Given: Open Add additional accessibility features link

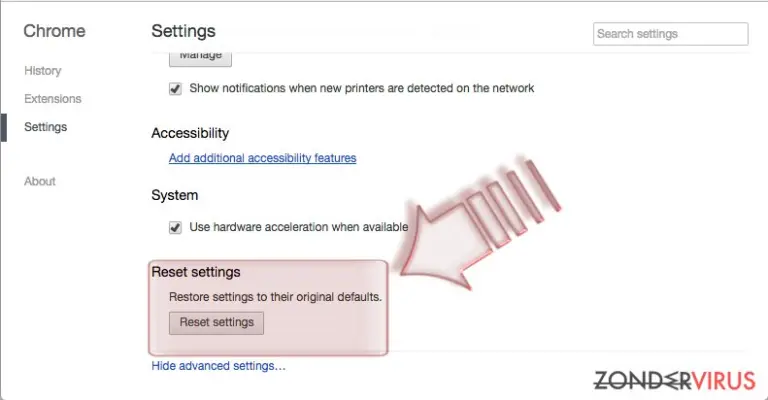Looking at the screenshot, I should click(263, 158).
